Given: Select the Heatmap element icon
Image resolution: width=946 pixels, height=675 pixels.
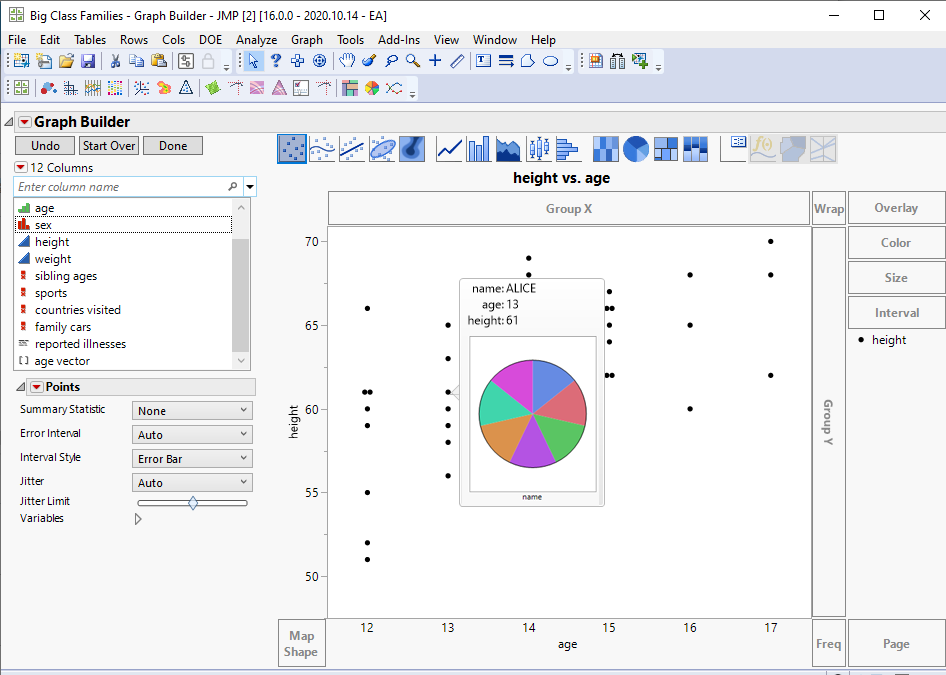Looking at the screenshot, I should click(x=606, y=149).
